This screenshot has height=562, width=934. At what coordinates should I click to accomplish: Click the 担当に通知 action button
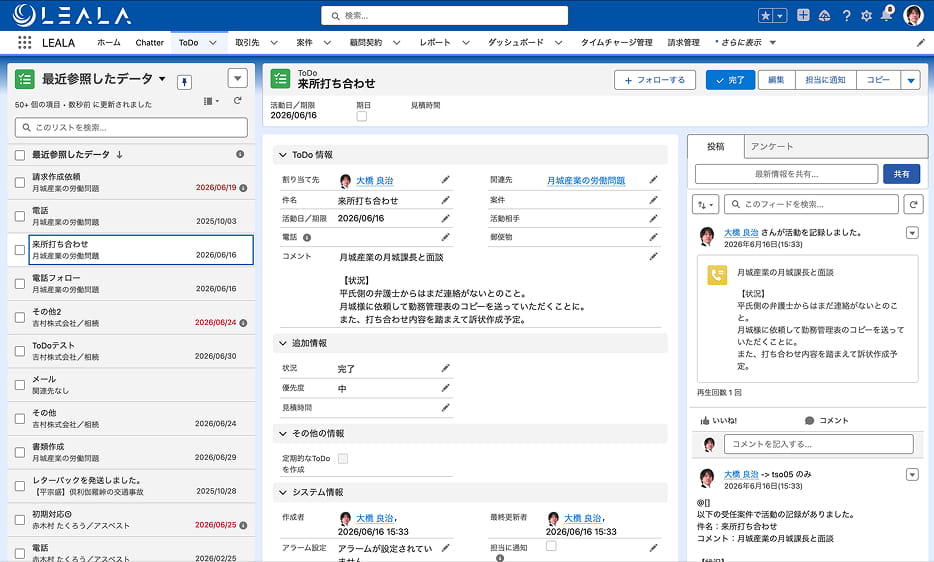(826, 80)
